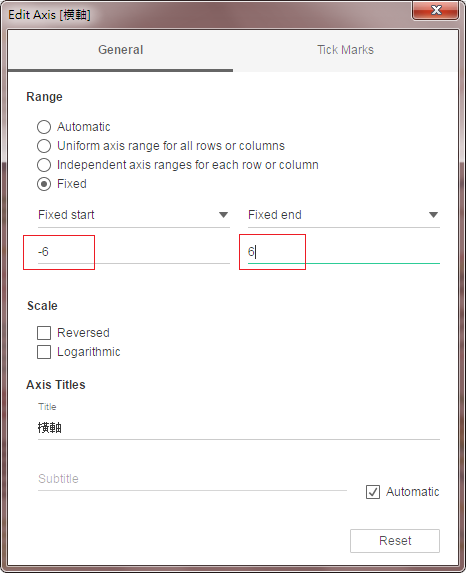
Task: Select Uniform axis range for all rows
Action: (44, 146)
